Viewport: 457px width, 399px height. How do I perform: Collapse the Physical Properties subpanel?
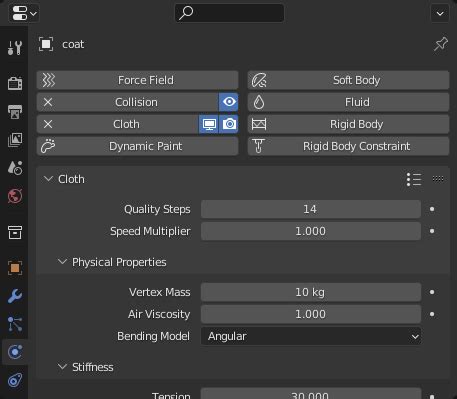(x=62, y=262)
